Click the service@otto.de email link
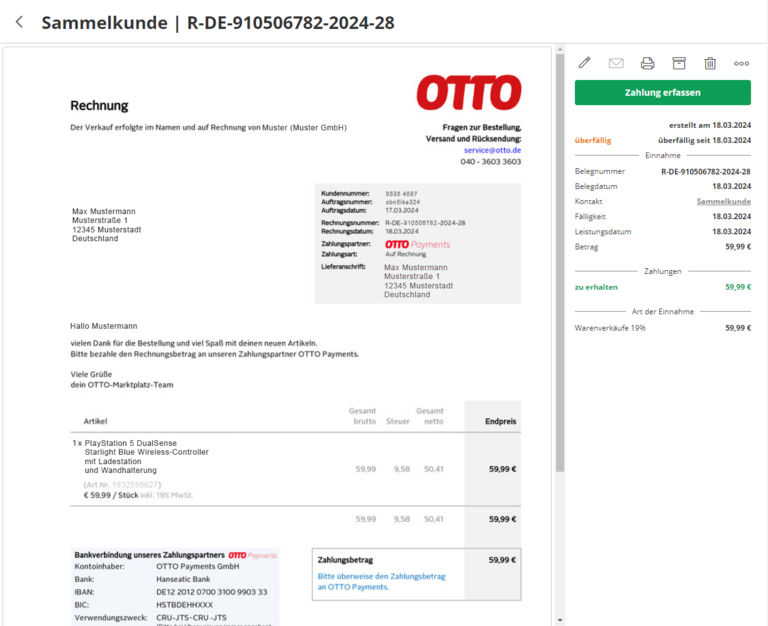Image resolution: width=768 pixels, height=626 pixels. click(492, 150)
